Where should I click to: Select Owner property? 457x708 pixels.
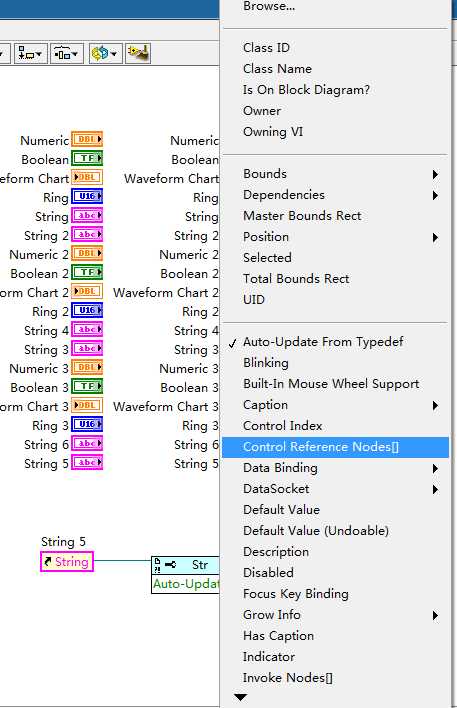[335, 111]
